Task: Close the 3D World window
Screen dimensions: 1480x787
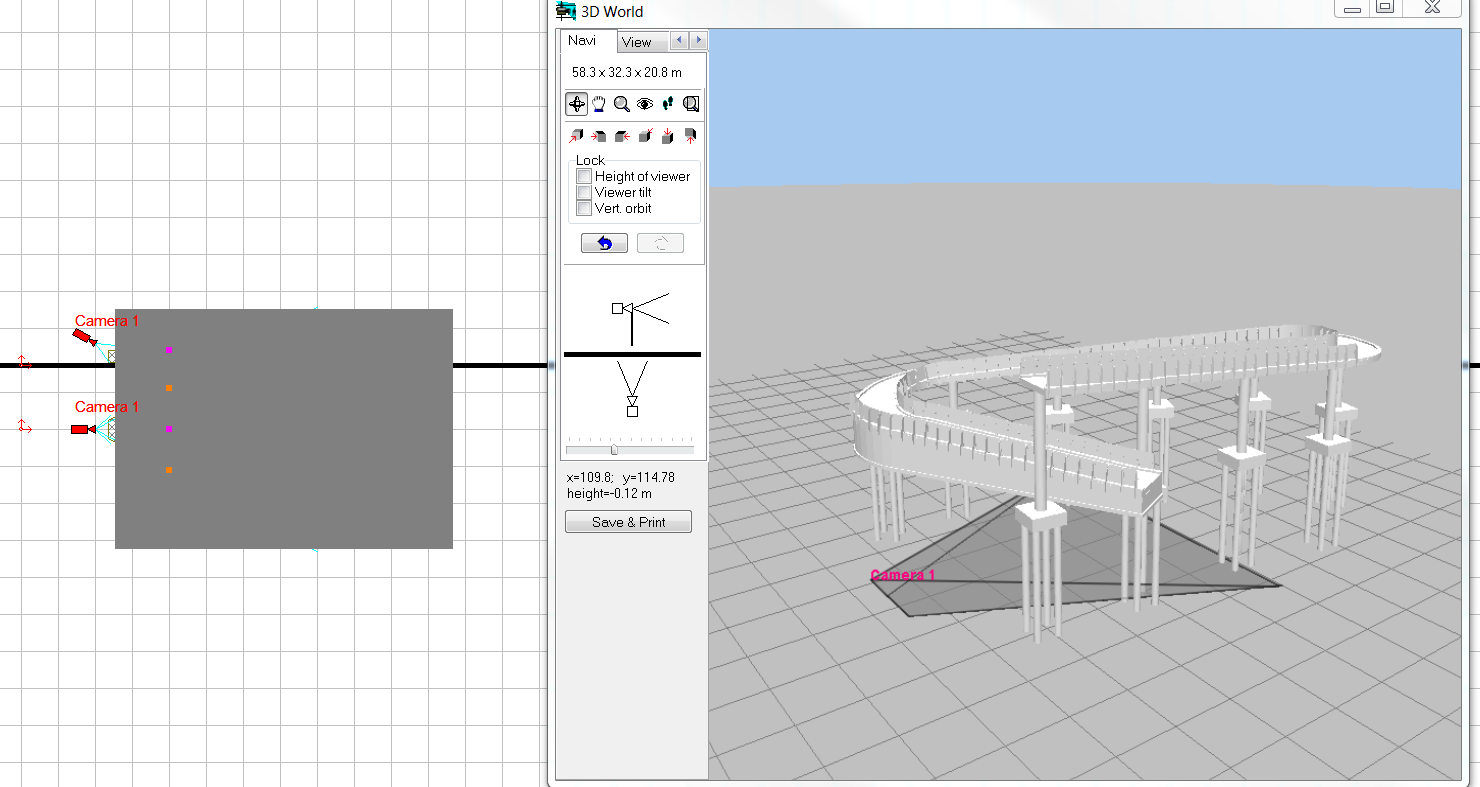Action: point(1432,8)
